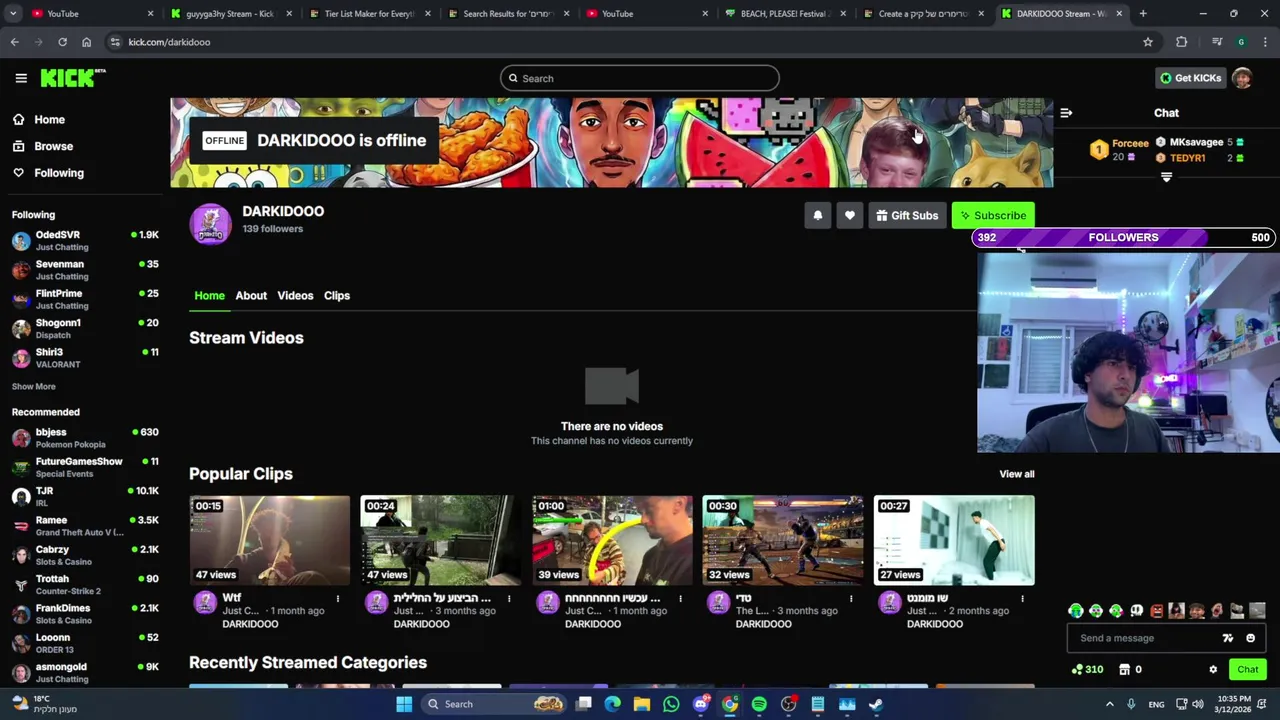Insert the white speech-bubble emote
Viewport: 1280px width, 720px height.
[1137, 611]
